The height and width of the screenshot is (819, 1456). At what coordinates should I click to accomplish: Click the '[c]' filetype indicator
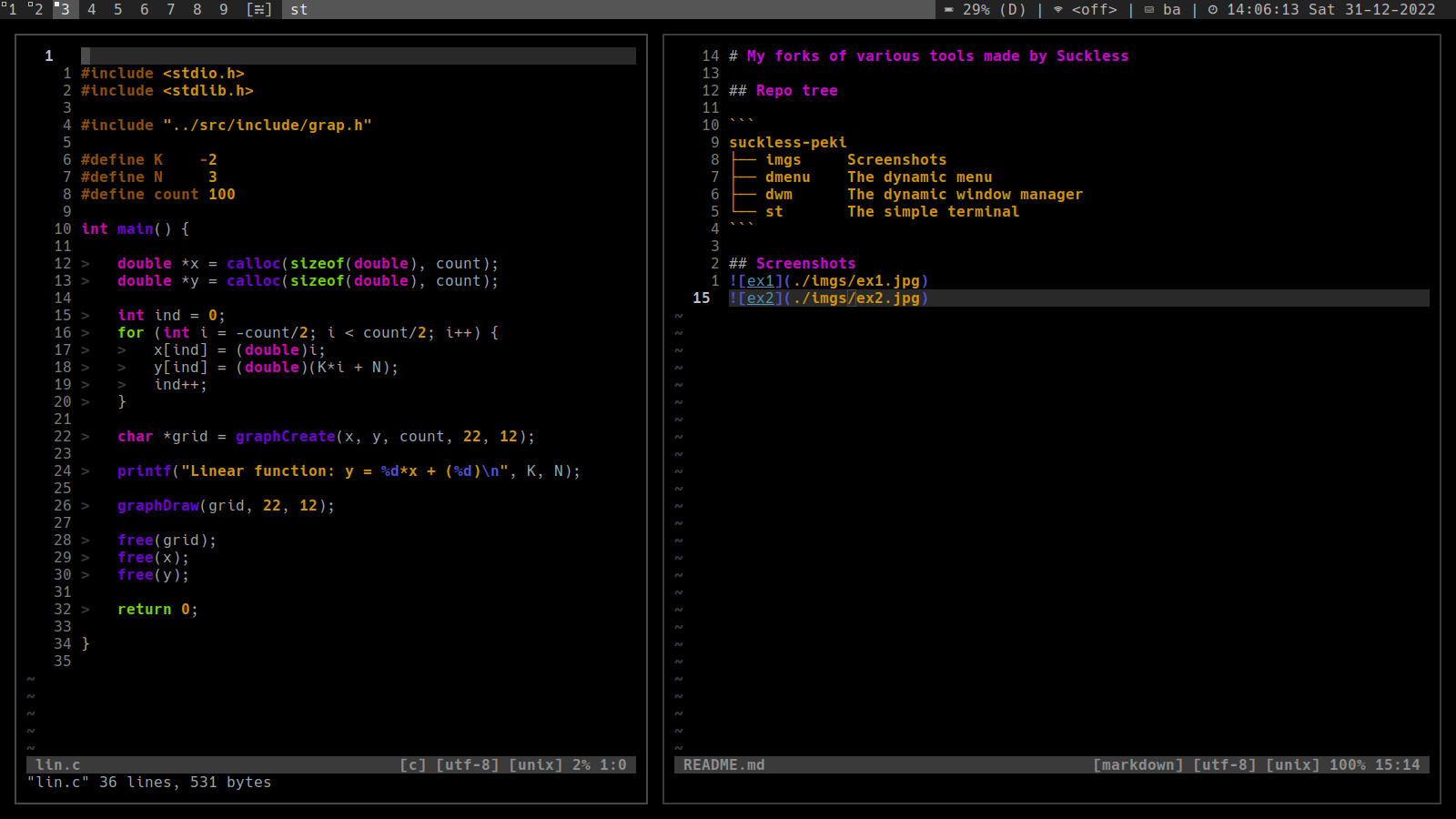(x=413, y=765)
